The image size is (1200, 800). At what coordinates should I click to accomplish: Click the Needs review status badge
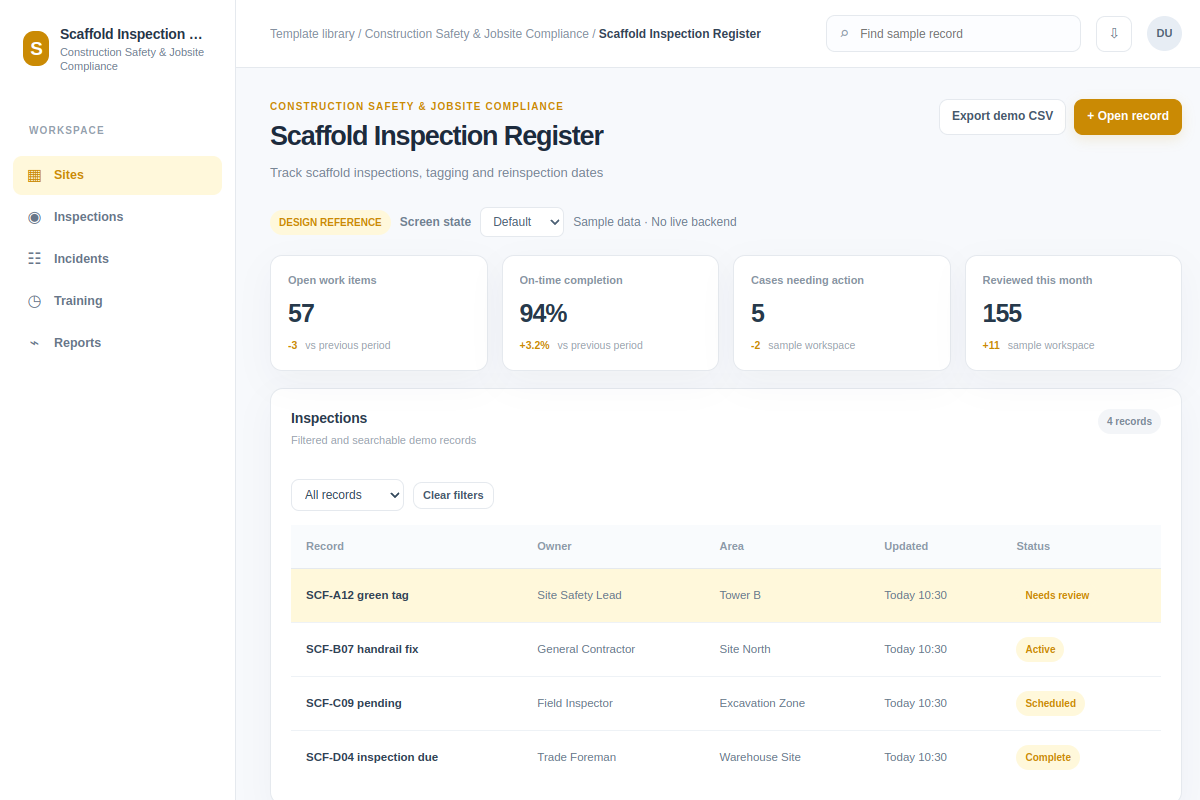[1057, 595]
